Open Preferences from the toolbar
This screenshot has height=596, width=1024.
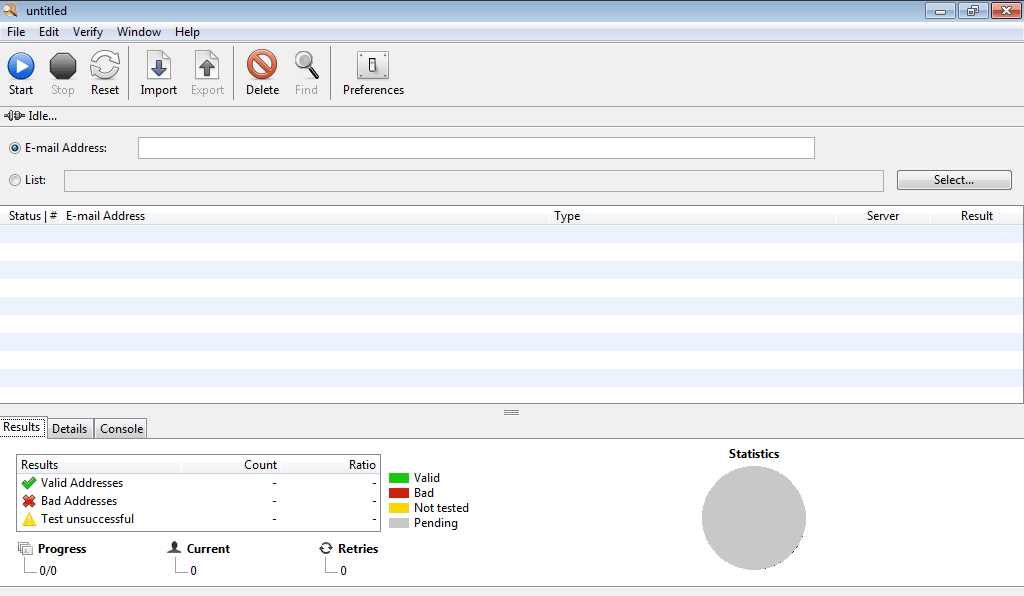pyautogui.click(x=373, y=65)
